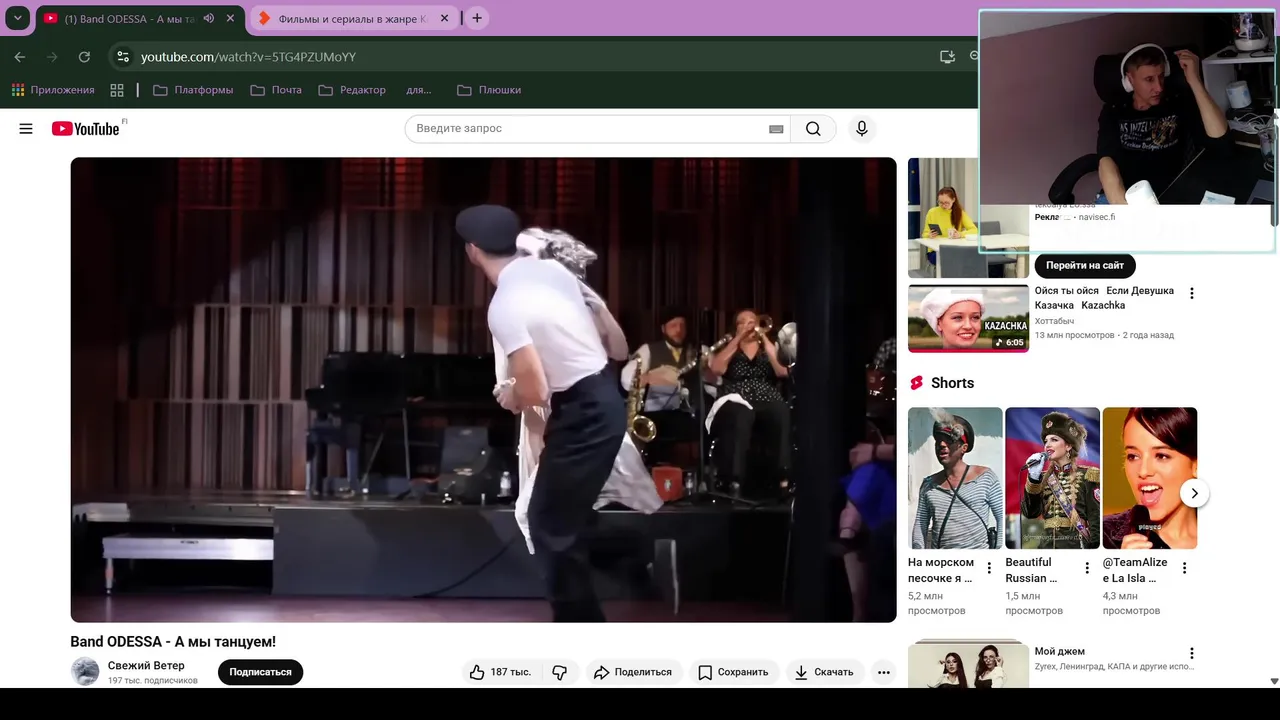Close the Фильмы и сериалы tab
This screenshot has width=1280, height=720.
tap(444, 18)
